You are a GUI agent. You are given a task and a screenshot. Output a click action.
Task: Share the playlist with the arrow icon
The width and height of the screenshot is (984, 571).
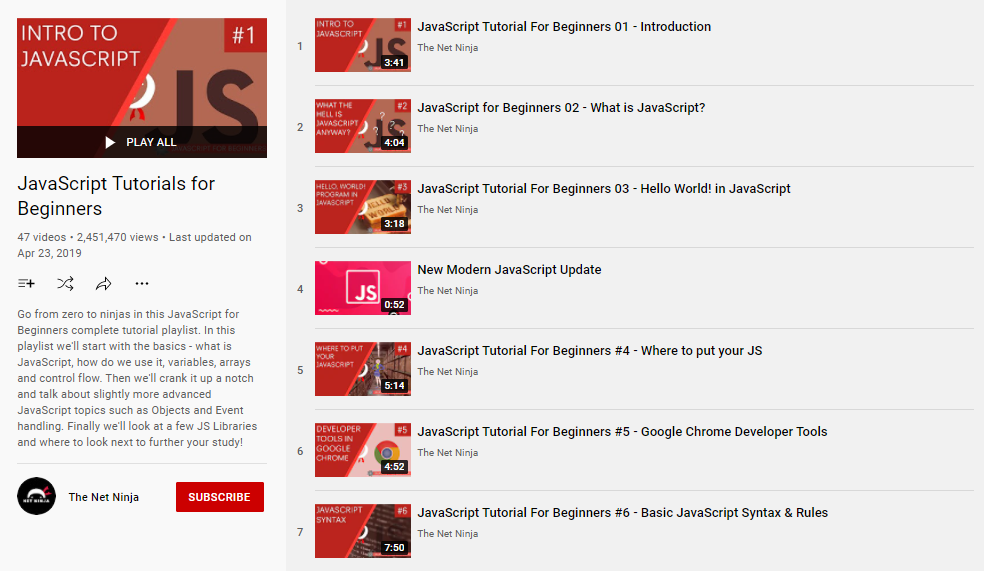[104, 284]
